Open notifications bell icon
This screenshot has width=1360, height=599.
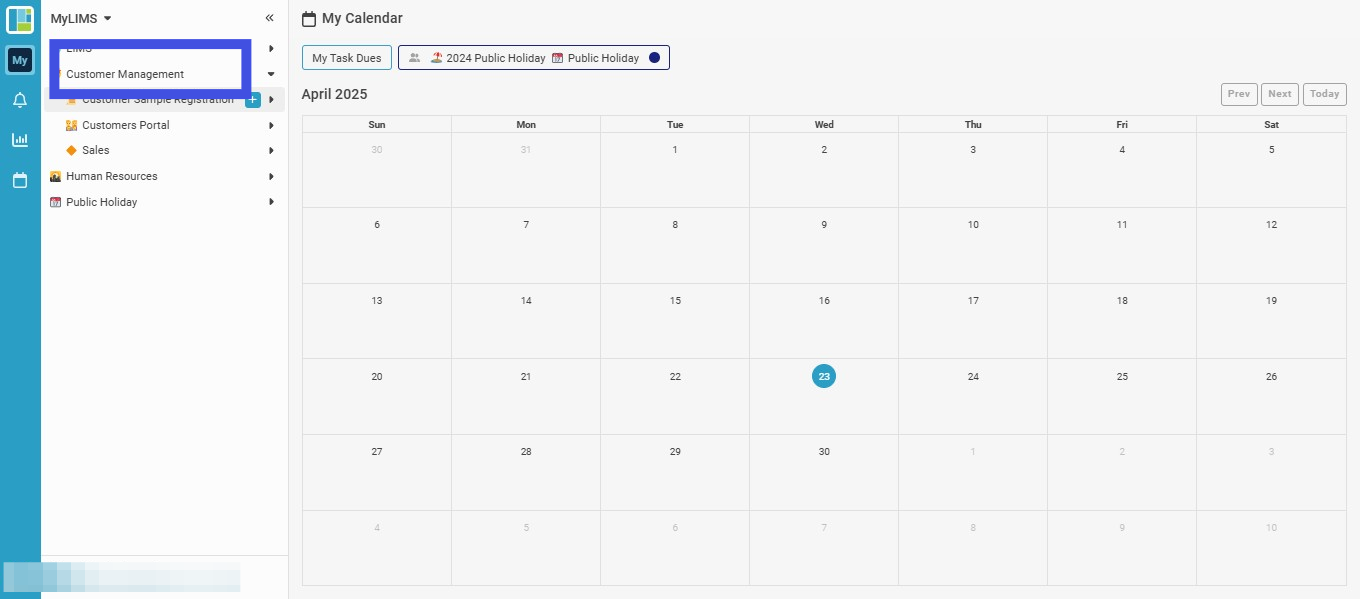[20, 100]
